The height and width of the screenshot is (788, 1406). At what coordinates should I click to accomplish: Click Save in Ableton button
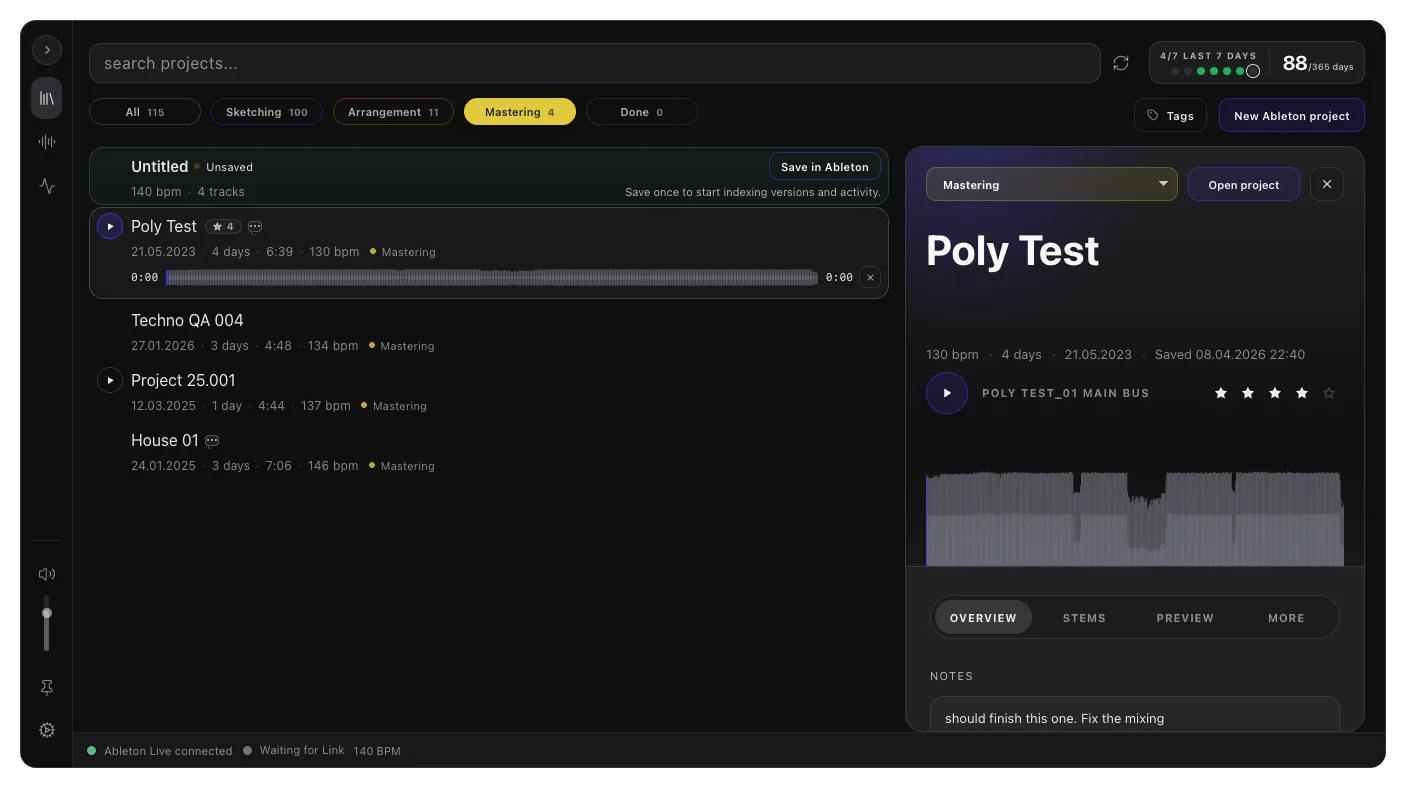click(x=824, y=167)
